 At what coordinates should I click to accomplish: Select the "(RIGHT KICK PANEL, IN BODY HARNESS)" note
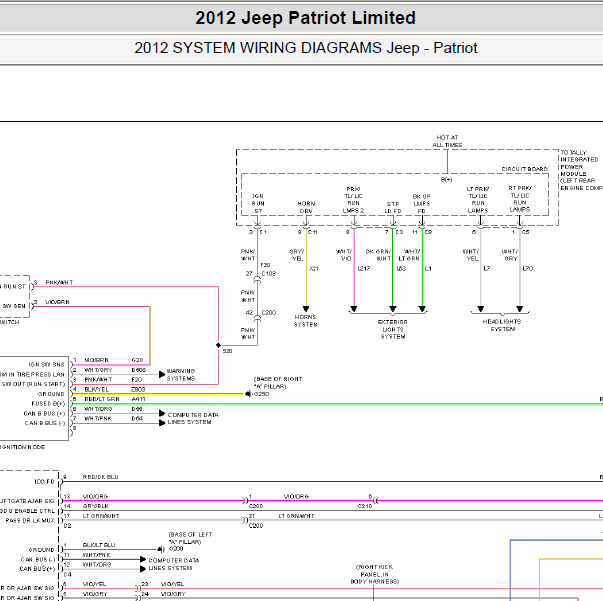pos(375,574)
